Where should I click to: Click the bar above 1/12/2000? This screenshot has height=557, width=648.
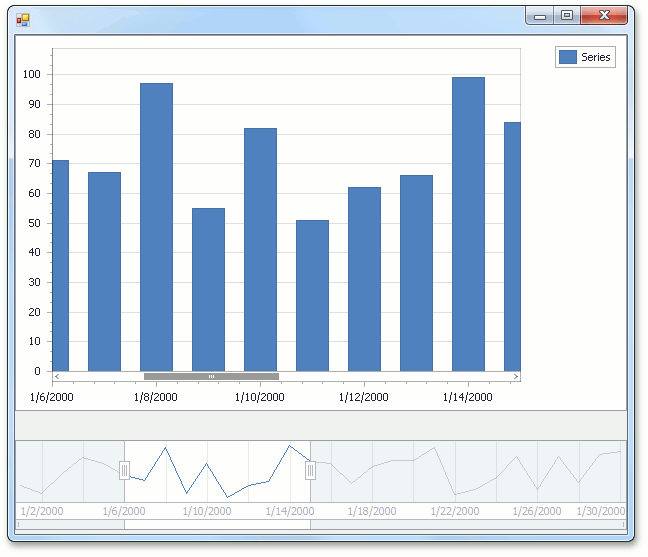pyautogui.click(x=364, y=279)
